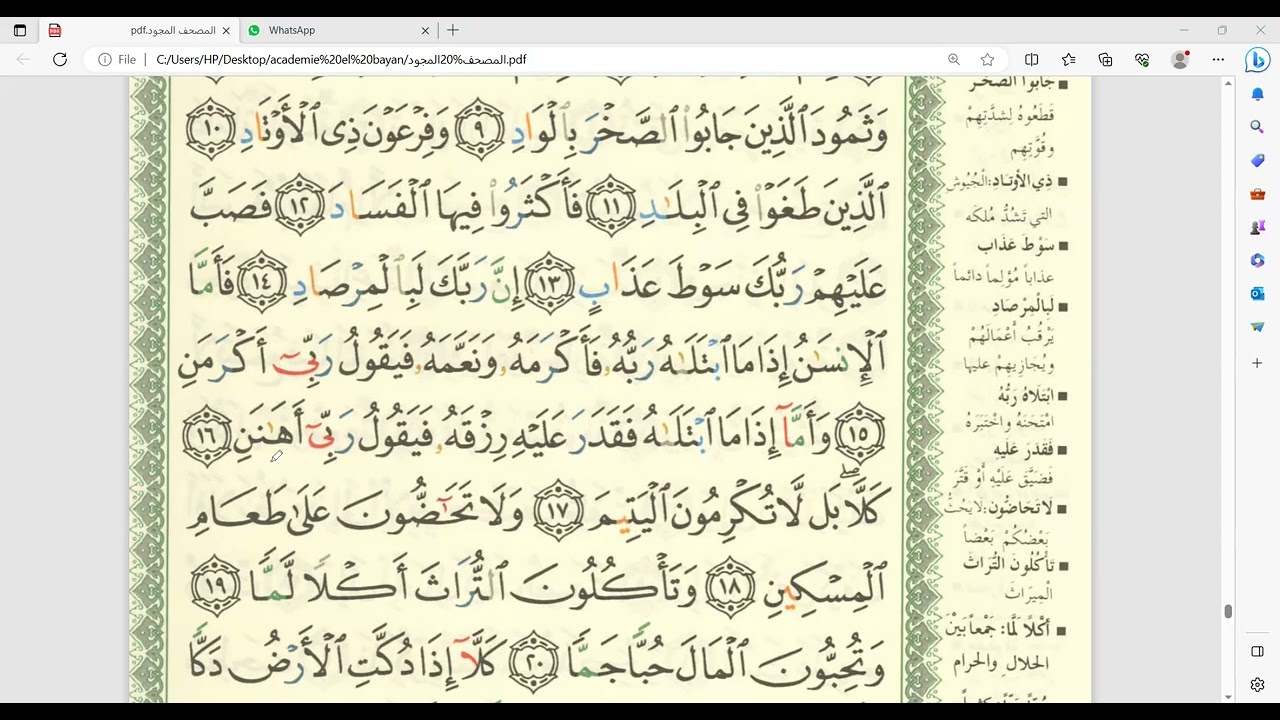The width and height of the screenshot is (1280, 720).
Task: Refresh the current page
Action: pyautogui.click(x=60, y=60)
